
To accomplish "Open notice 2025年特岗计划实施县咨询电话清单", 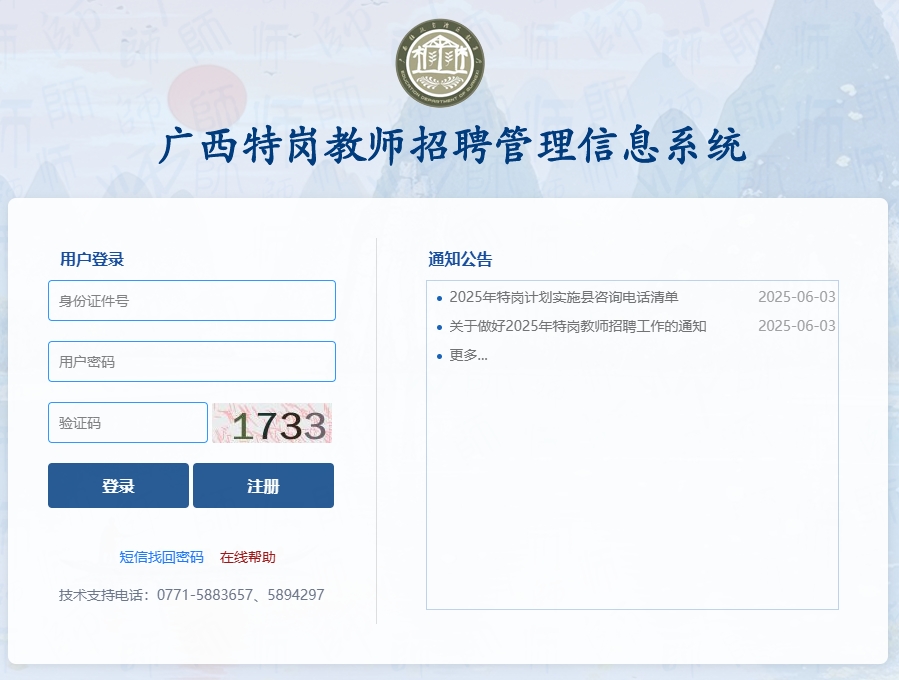I will tap(564, 297).
